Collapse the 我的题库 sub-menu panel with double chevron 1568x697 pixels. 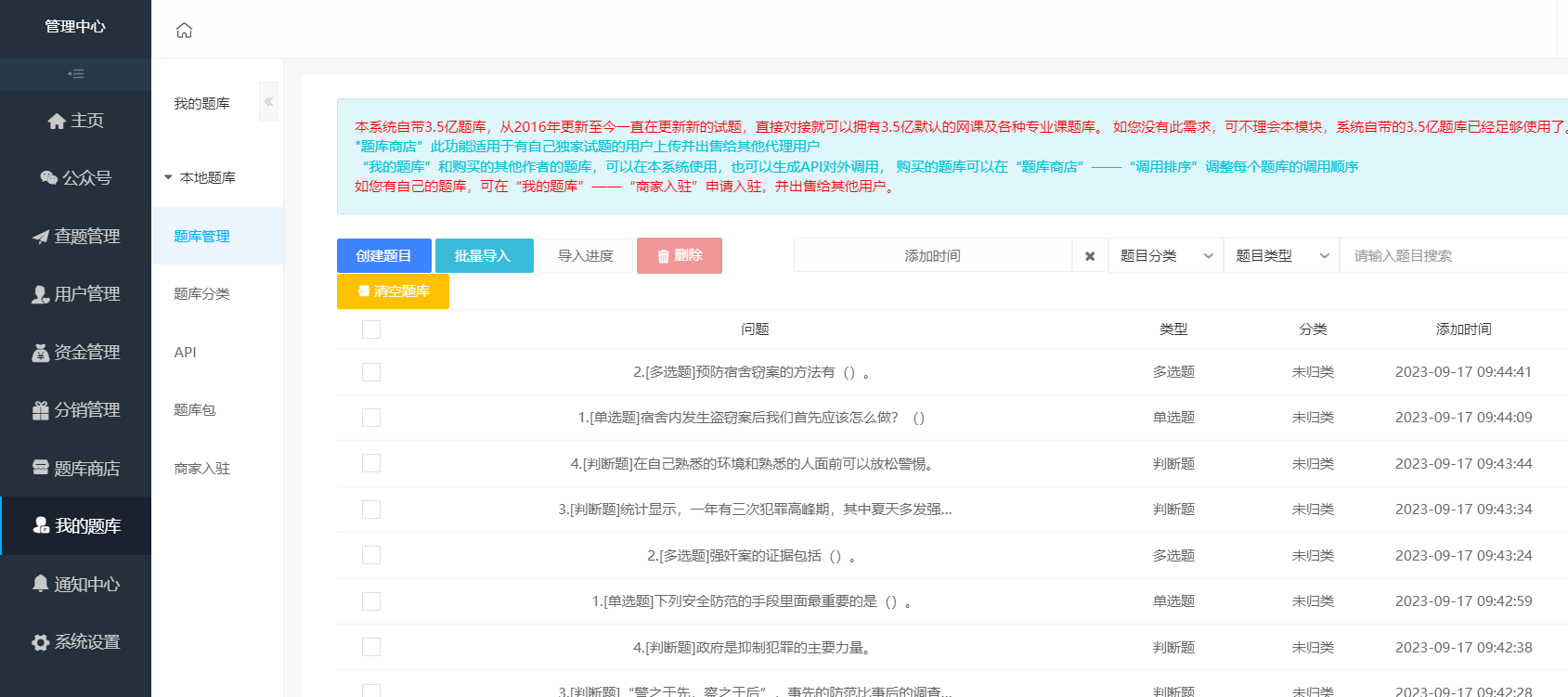(x=268, y=102)
